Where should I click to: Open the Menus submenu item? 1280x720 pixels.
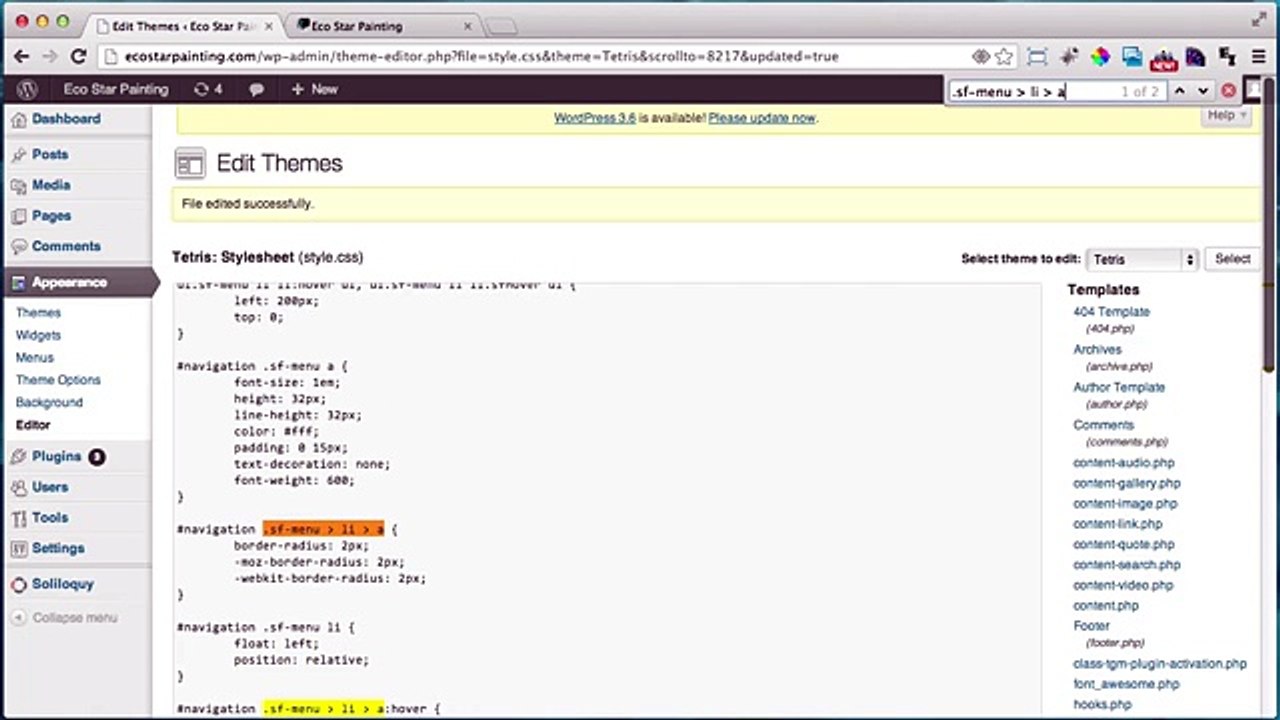[x=35, y=358]
